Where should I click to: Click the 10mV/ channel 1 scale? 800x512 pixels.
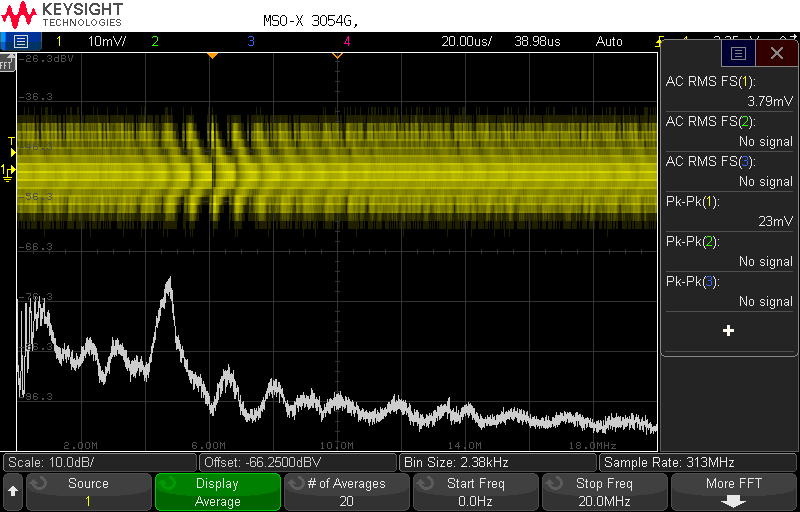point(107,41)
